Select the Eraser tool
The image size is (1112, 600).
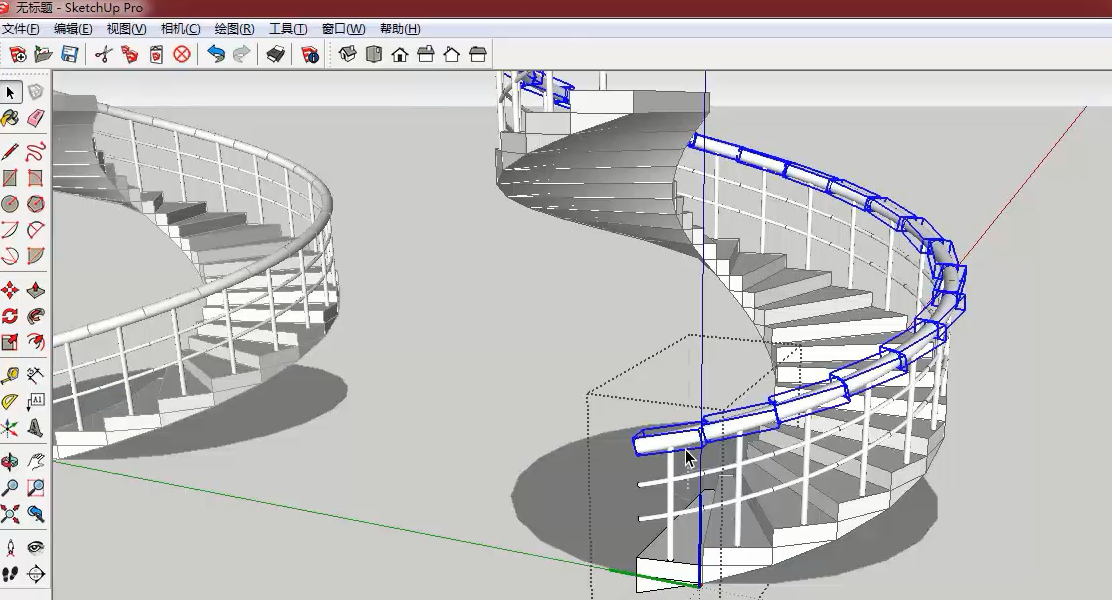pos(36,119)
